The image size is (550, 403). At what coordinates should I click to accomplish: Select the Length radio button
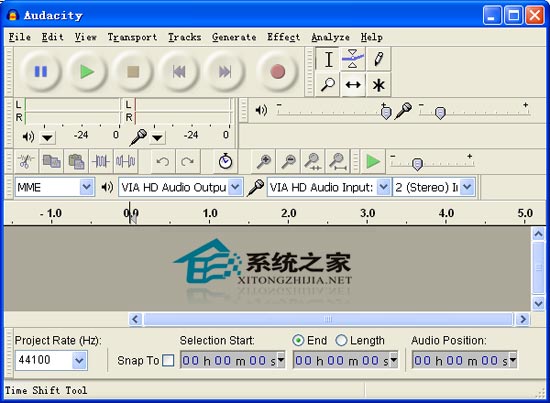341,340
